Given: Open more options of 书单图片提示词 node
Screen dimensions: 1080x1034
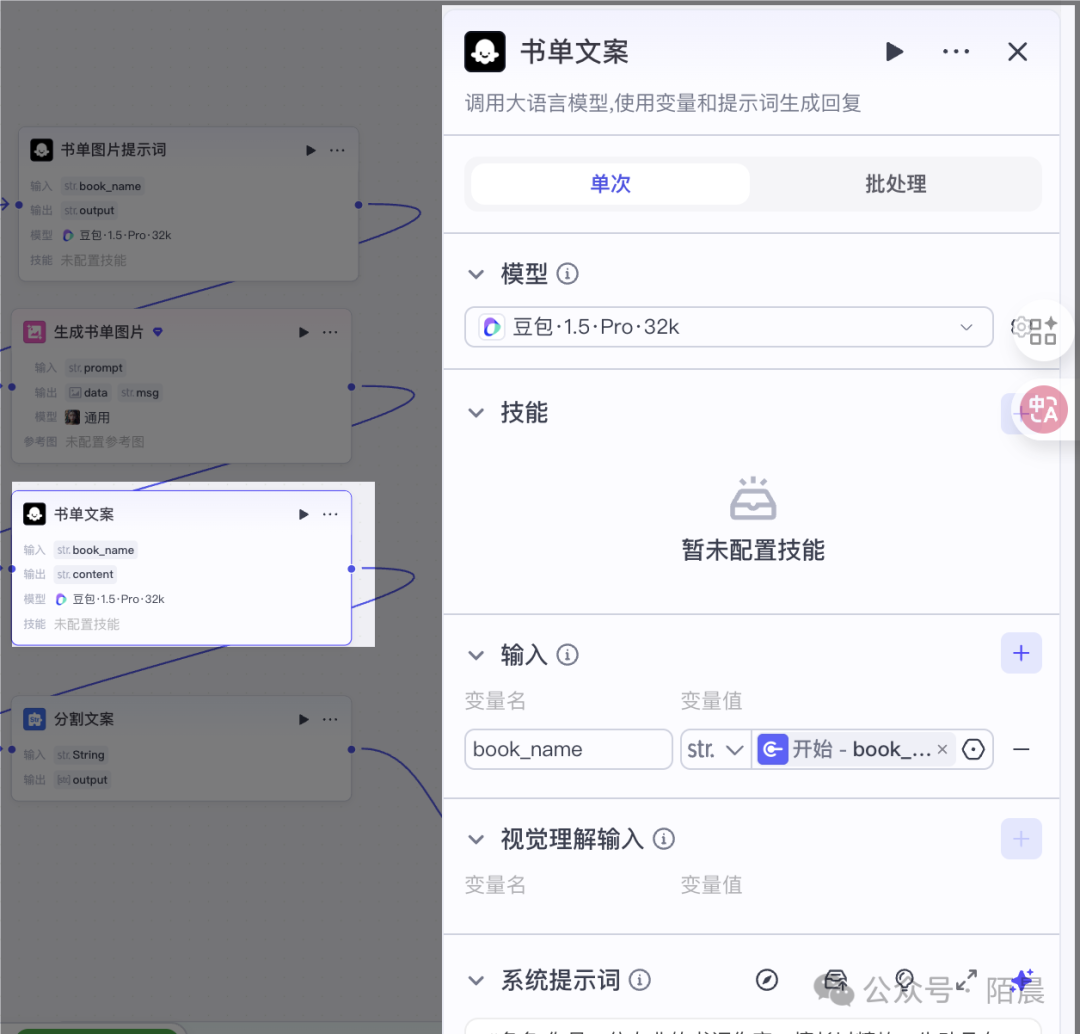Looking at the screenshot, I should click(x=337, y=150).
